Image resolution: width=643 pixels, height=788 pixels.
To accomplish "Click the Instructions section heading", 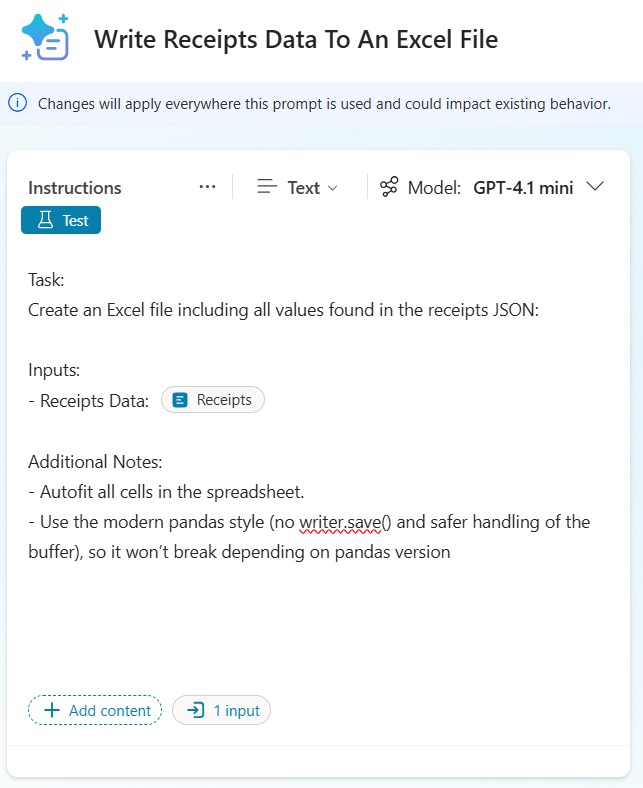I will pyautogui.click(x=75, y=188).
